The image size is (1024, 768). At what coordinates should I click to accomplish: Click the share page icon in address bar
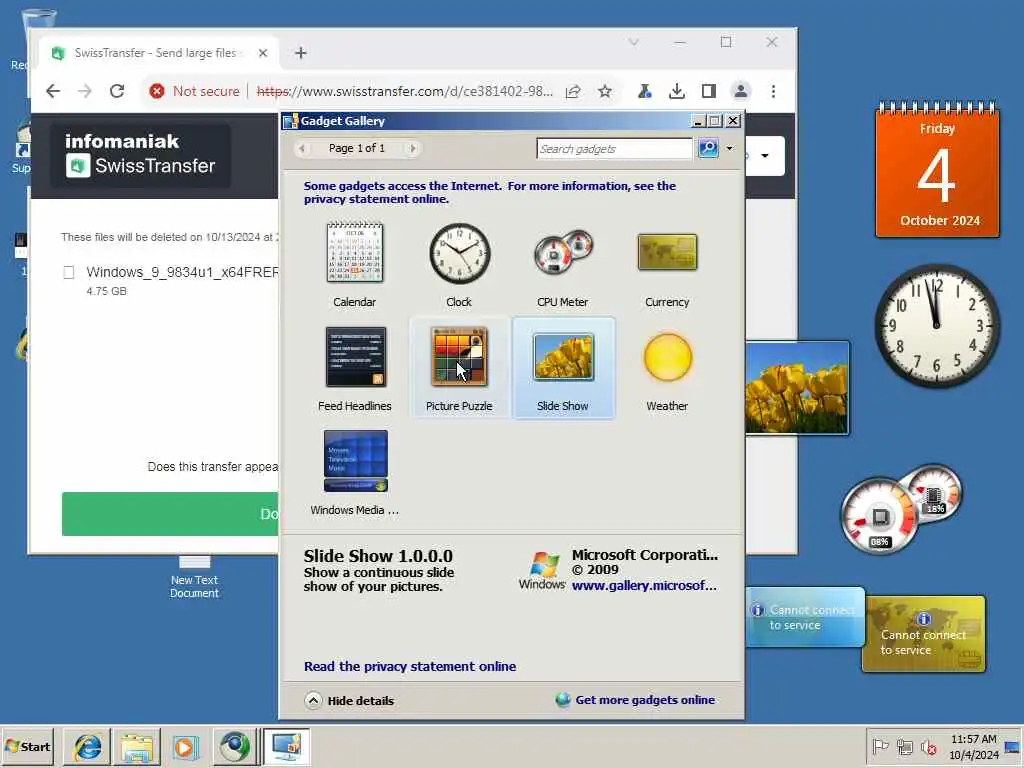click(x=573, y=91)
